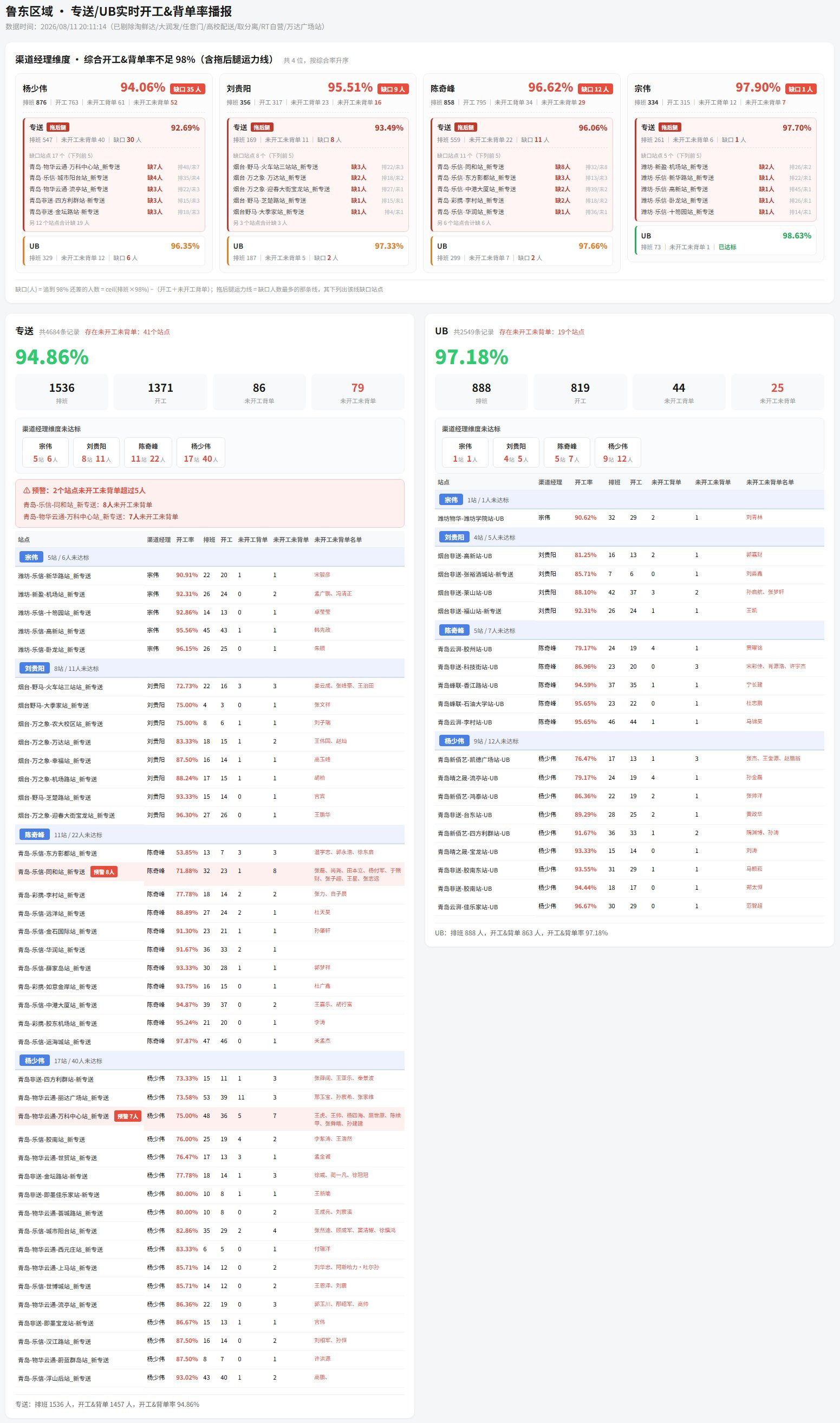Click 未开工未背单名单 column header in UB table
Viewport: 840px width, 1423px height.
coord(770,482)
